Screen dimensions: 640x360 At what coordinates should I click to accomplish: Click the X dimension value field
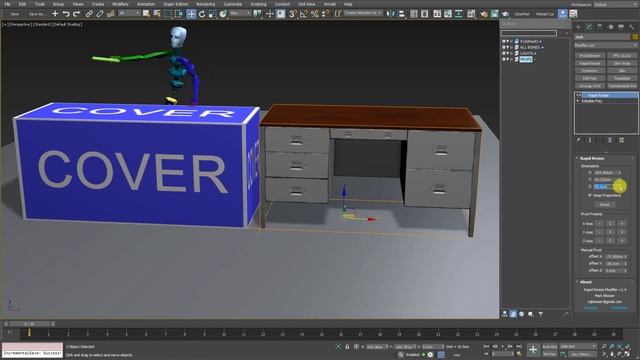coord(606,173)
